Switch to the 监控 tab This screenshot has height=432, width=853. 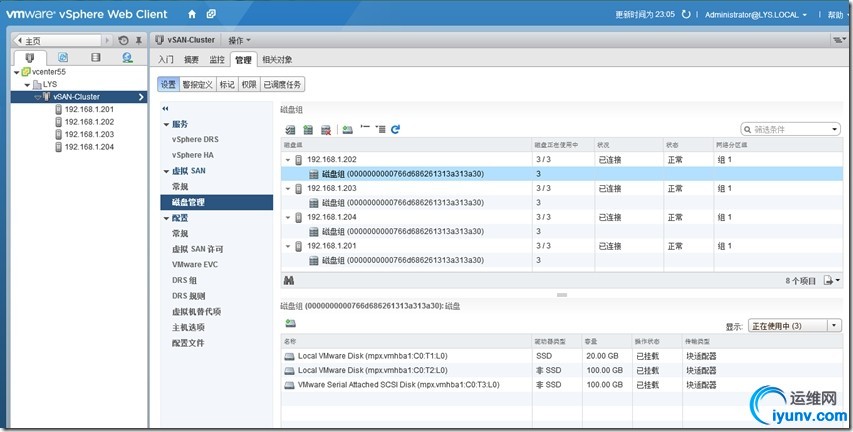(217, 59)
